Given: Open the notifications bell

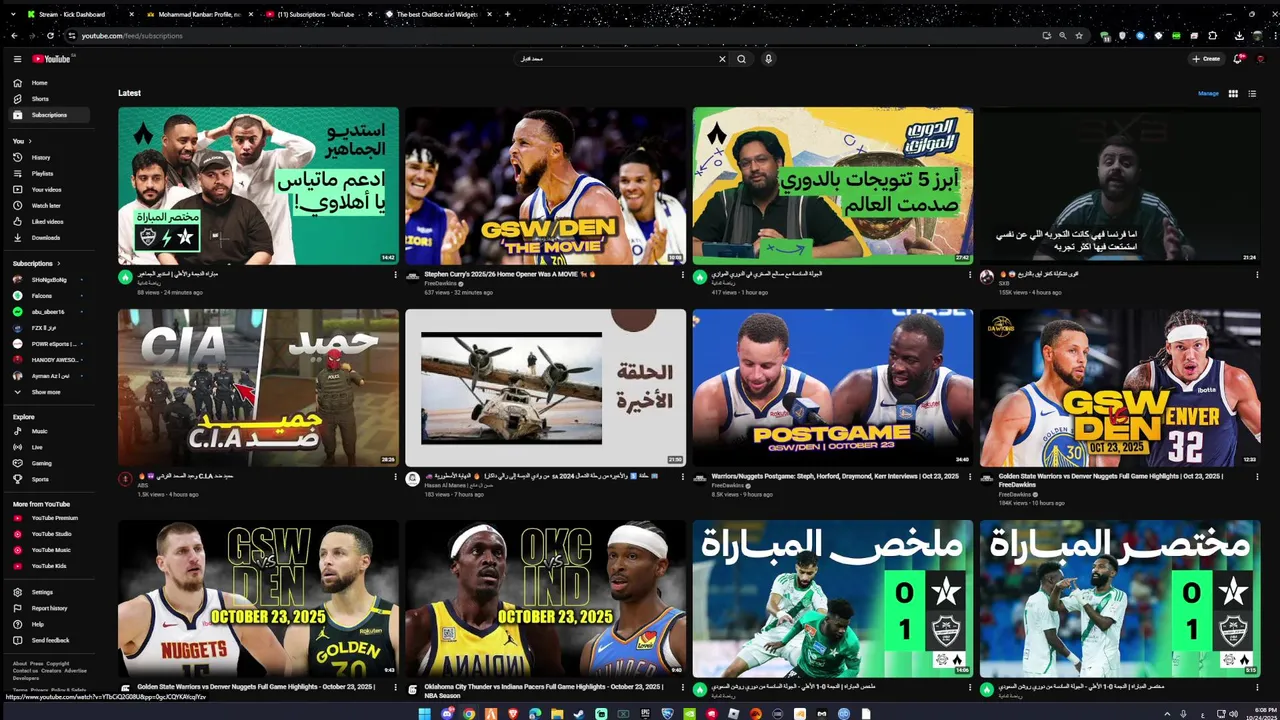Looking at the screenshot, I should point(1238,59).
